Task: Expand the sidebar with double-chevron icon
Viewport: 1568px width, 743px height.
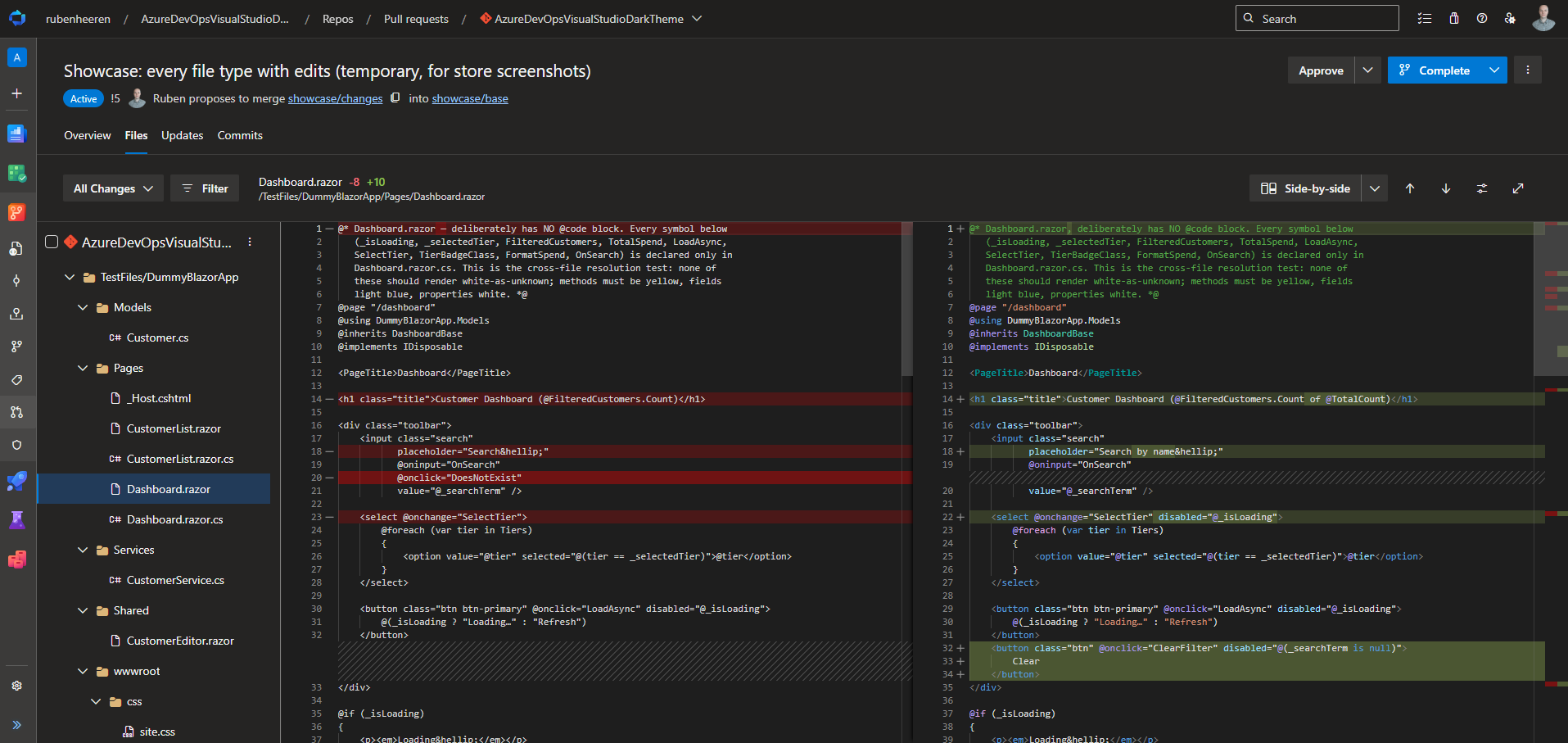Action: [17, 725]
